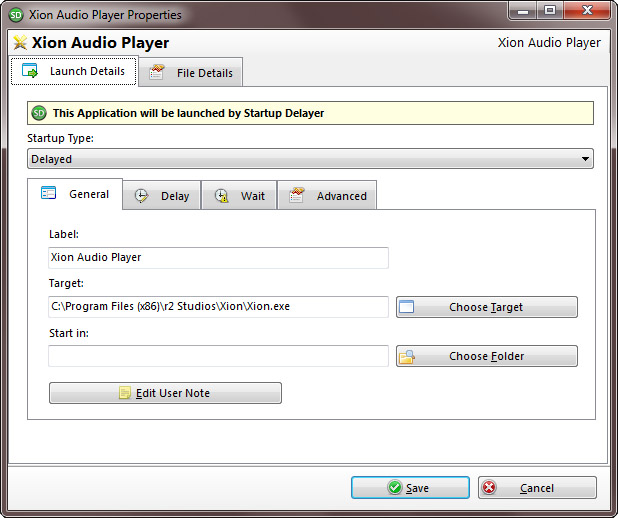Click the Startup Delayer SD banner icon
This screenshot has height=518, width=618.
click(x=39, y=114)
